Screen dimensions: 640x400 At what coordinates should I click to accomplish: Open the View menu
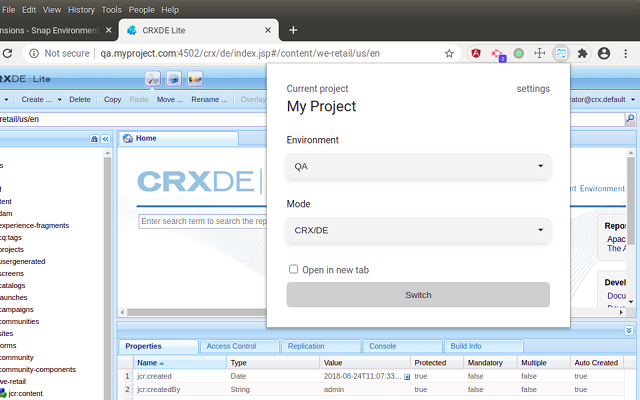tap(52, 10)
